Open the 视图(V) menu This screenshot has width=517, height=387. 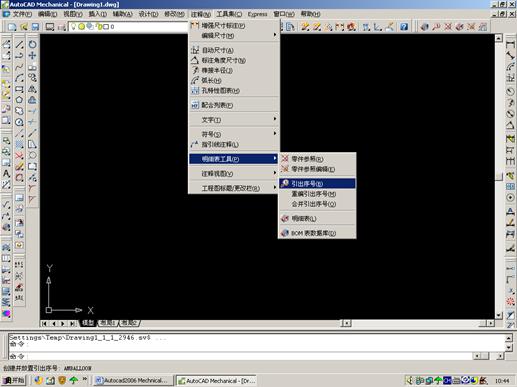coord(73,14)
